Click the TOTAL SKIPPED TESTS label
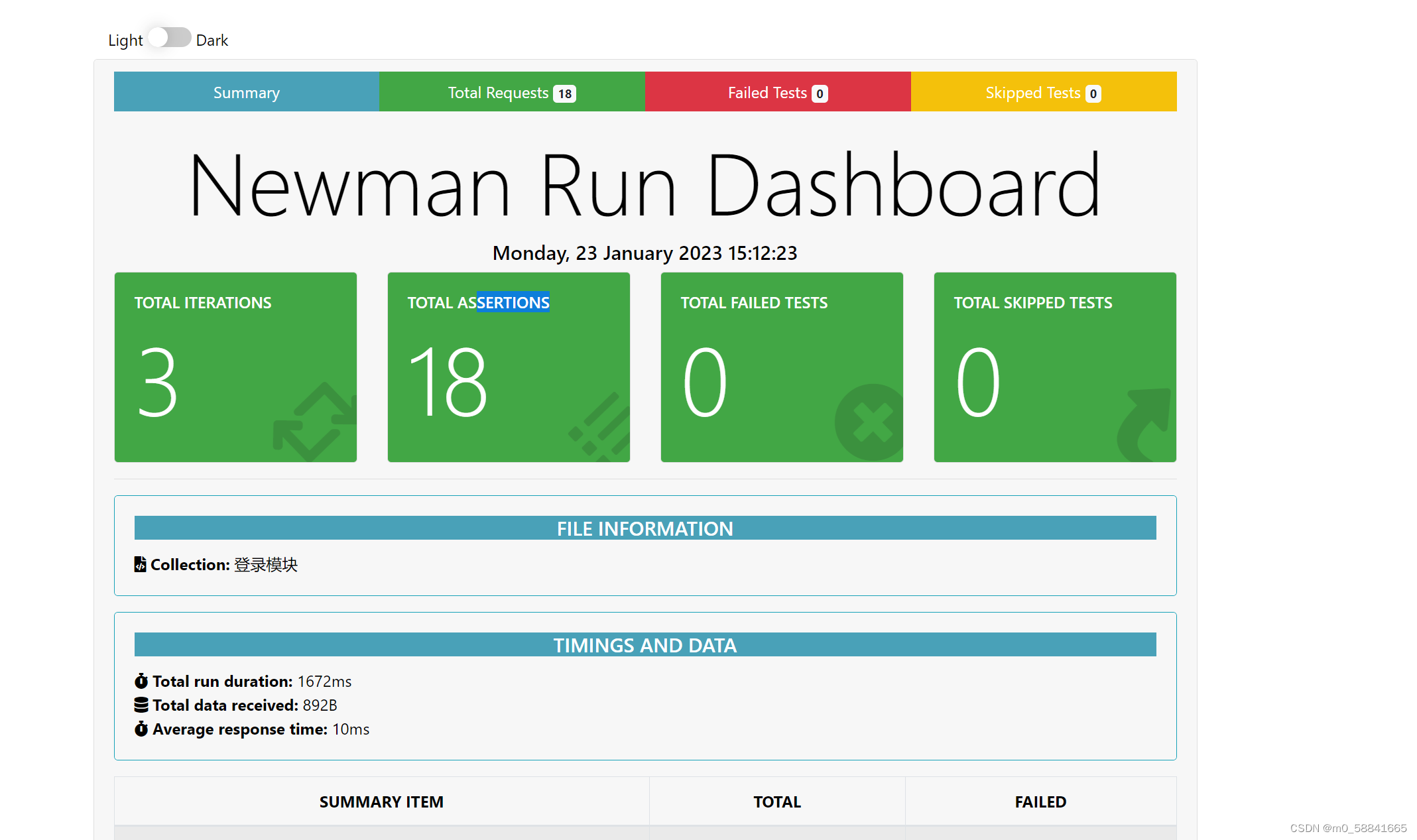The height and width of the screenshot is (840, 1417). tap(1033, 302)
